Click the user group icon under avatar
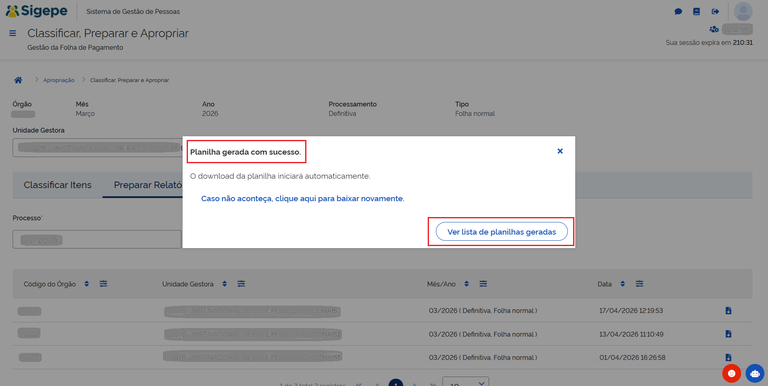This screenshot has height=386, width=768. coord(714,29)
